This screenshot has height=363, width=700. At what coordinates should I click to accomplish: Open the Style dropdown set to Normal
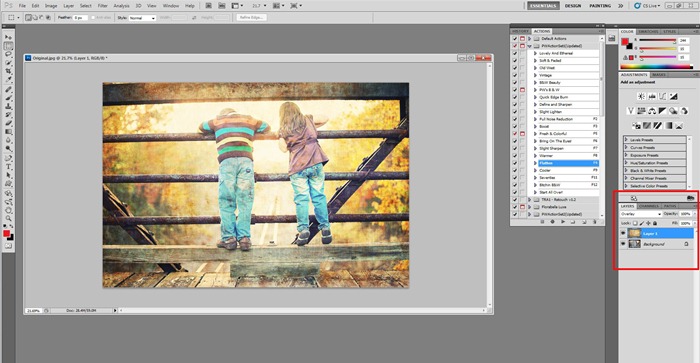coord(142,18)
